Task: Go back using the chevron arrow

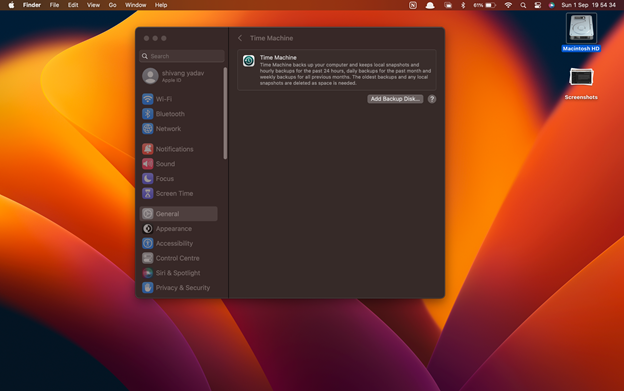Action: tap(240, 38)
